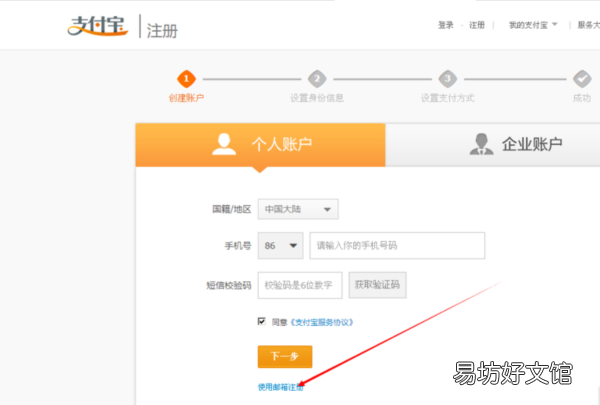The image size is (600, 405).
Task: Click the 手机号 field label
Action: 238,245
